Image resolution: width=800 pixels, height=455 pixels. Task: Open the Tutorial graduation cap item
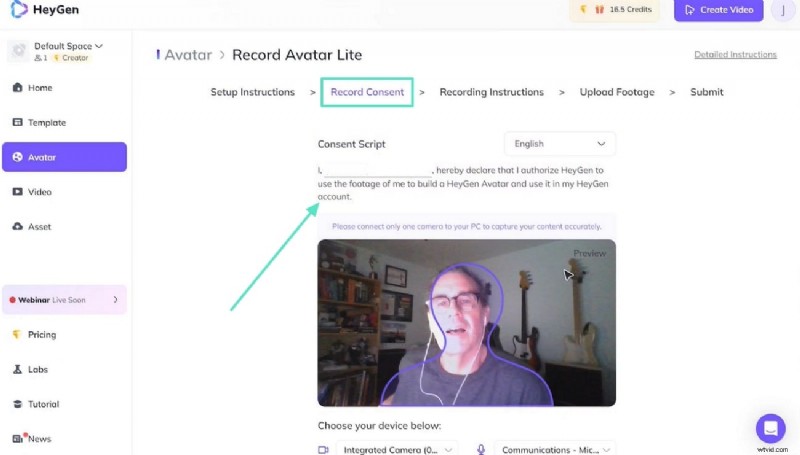(x=17, y=404)
